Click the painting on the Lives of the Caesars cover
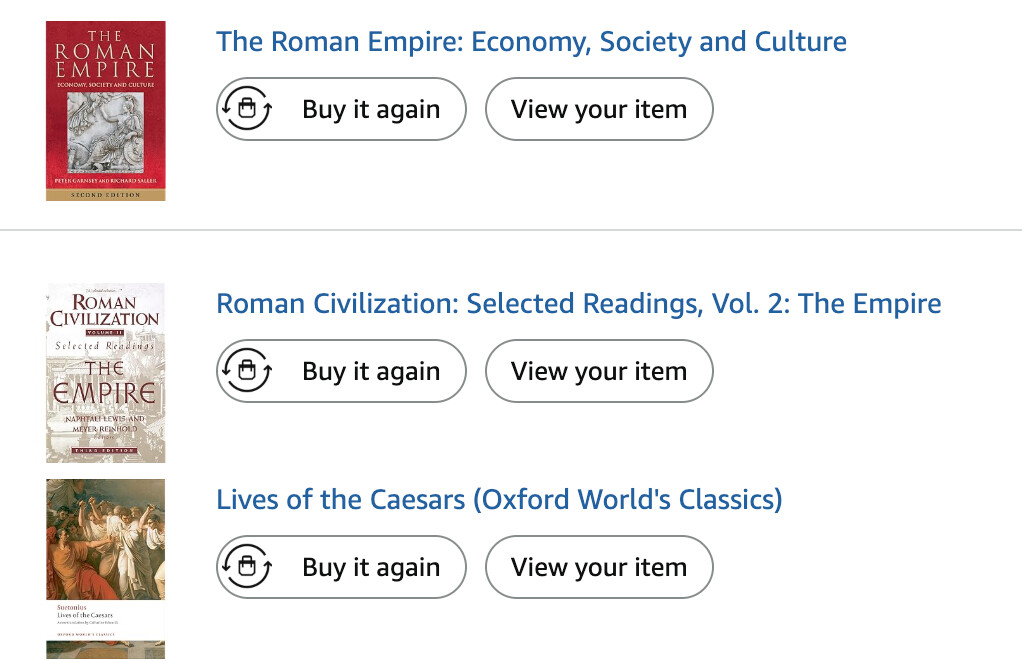The image size is (1022, 662). (105, 540)
